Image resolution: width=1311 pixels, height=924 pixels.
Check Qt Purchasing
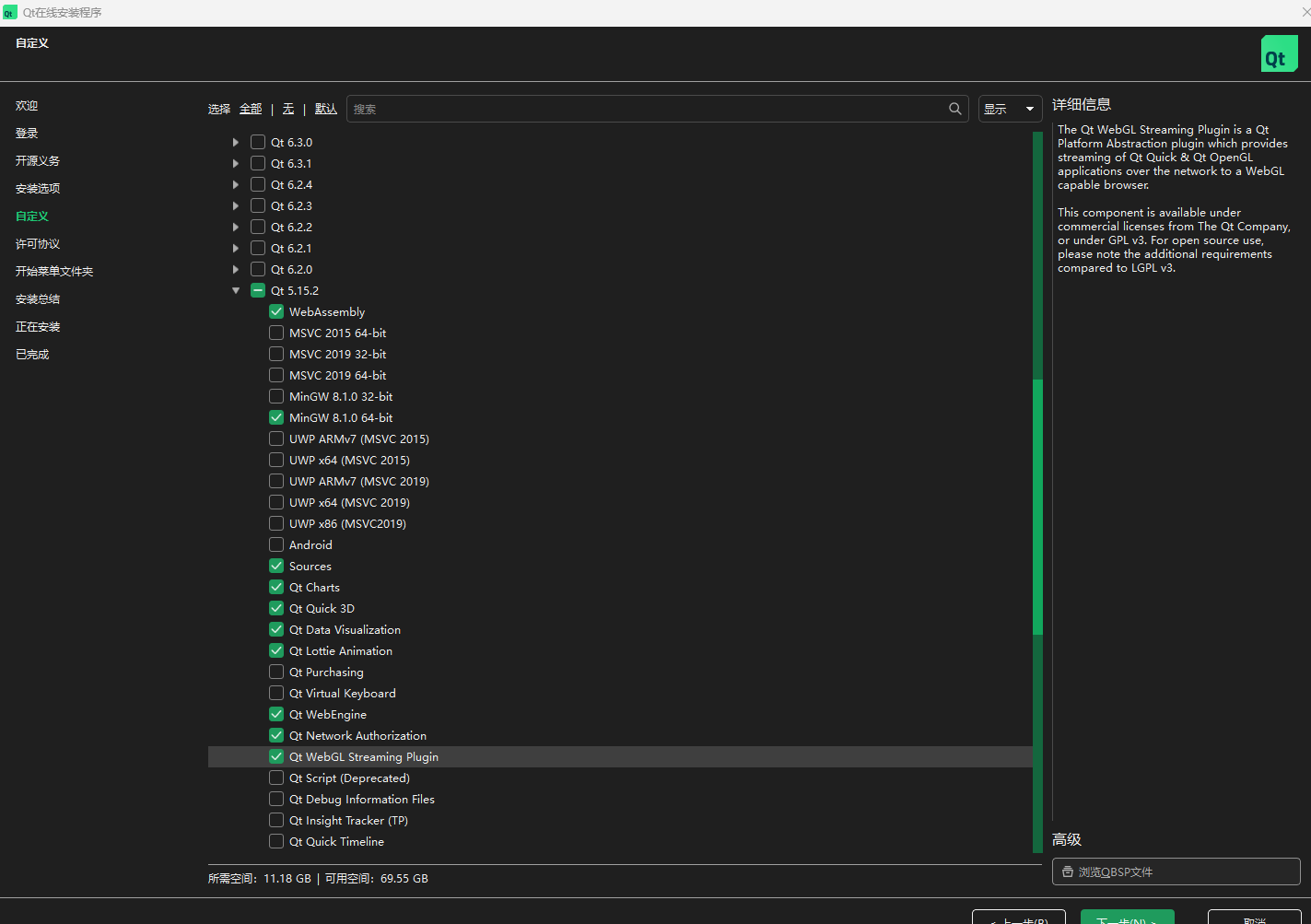coord(276,672)
